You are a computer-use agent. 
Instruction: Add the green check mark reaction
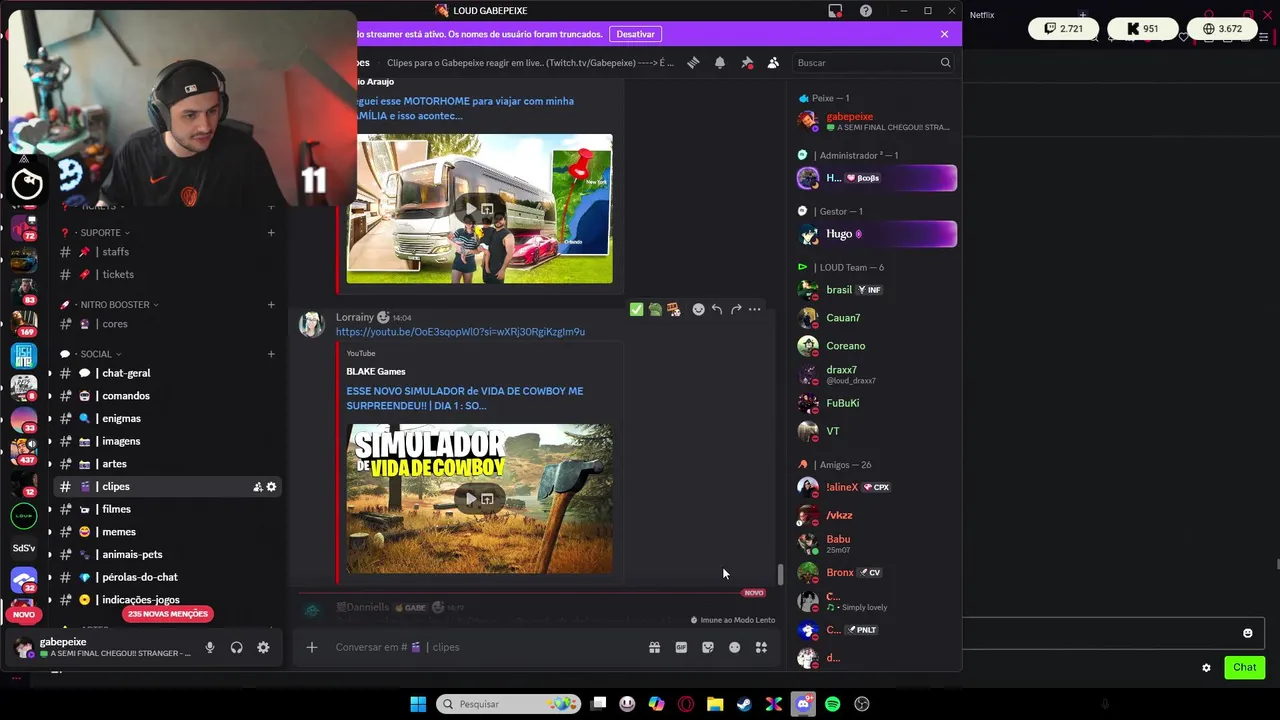point(636,309)
